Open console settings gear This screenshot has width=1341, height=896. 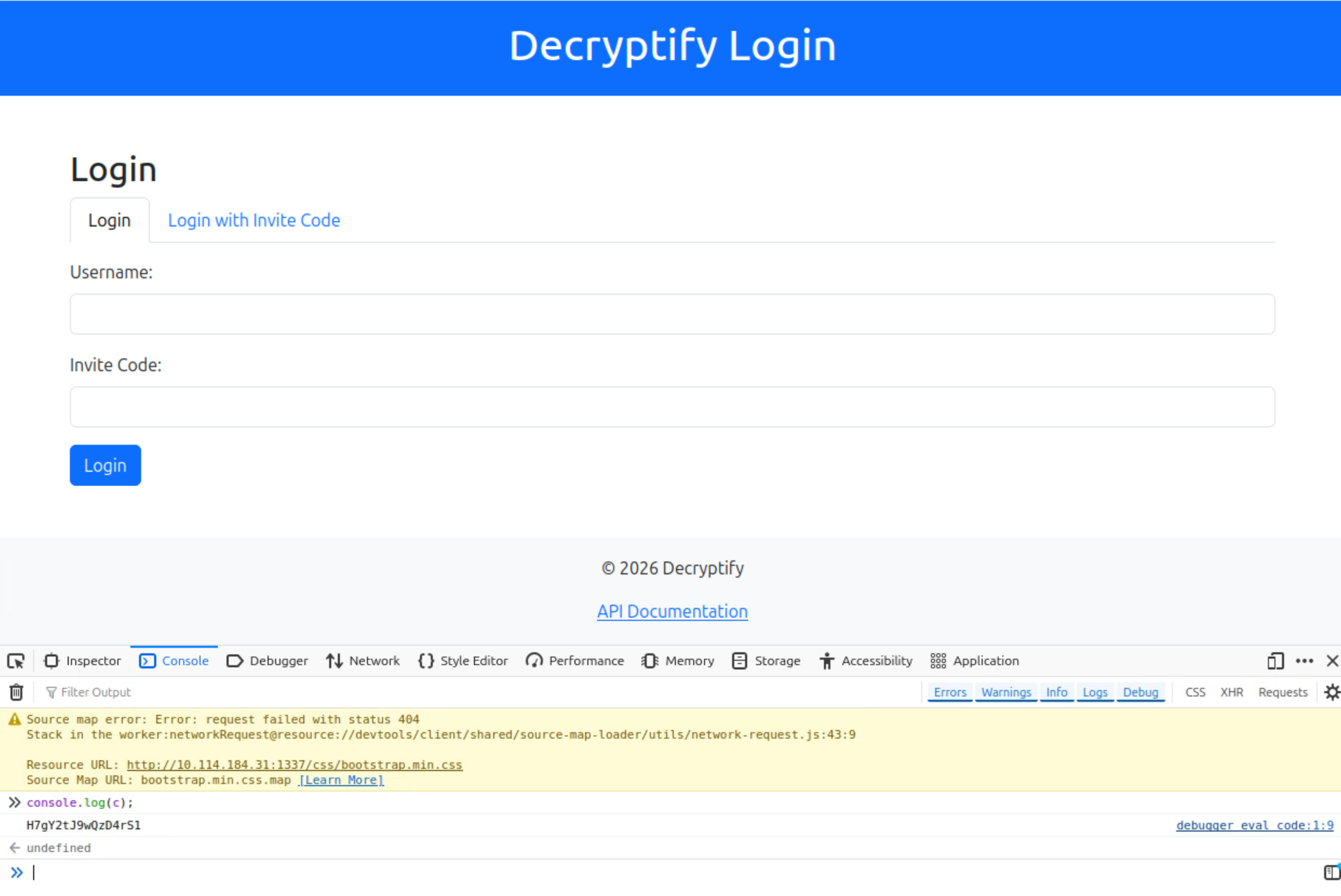coord(1332,693)
